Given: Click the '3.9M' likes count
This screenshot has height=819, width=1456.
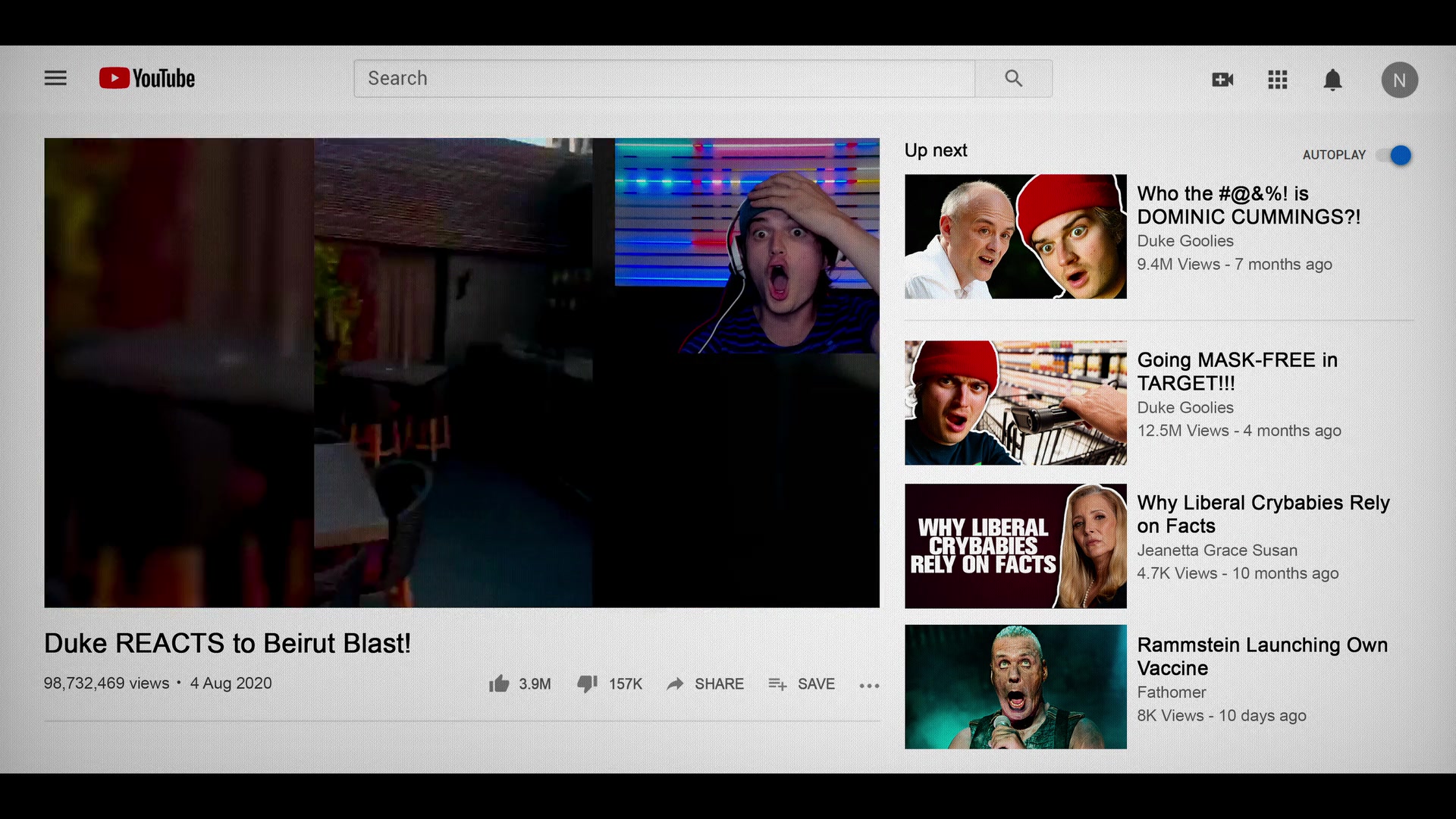Looking at the screenshot, I should pos(535,684).
